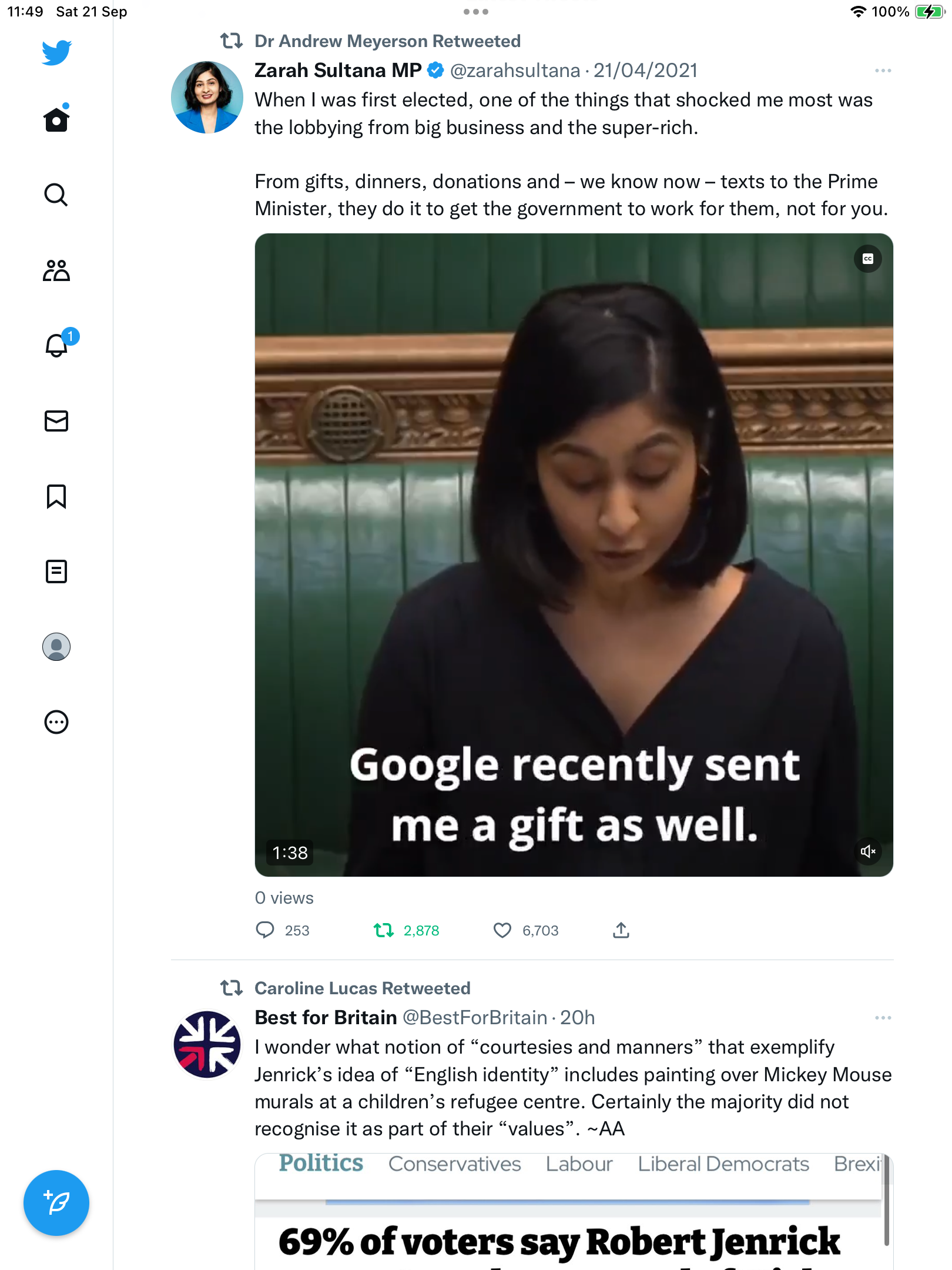Image resolution: width=952 pixels, height=1270 pixels.
Task: Select Labour tab in embedded article
Action: 579,1164
